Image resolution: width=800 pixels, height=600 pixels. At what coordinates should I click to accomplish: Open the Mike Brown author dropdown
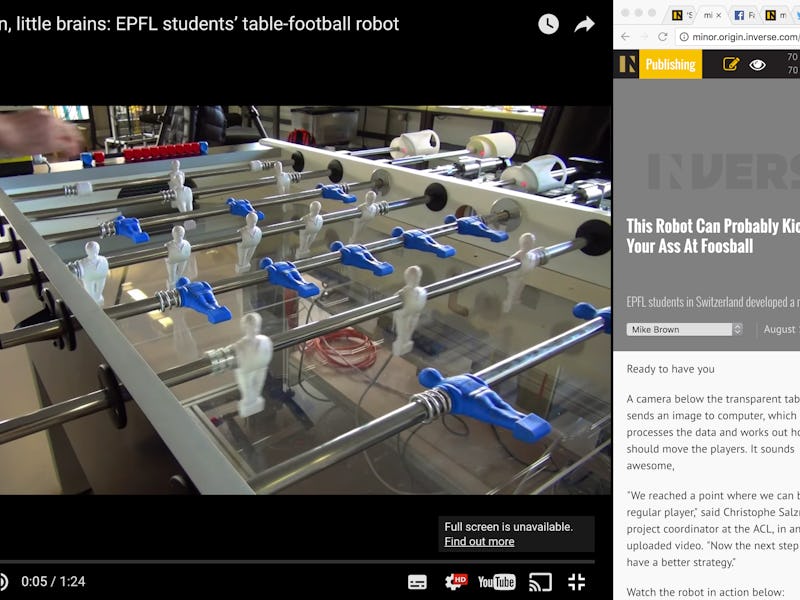tap(684, 330)
